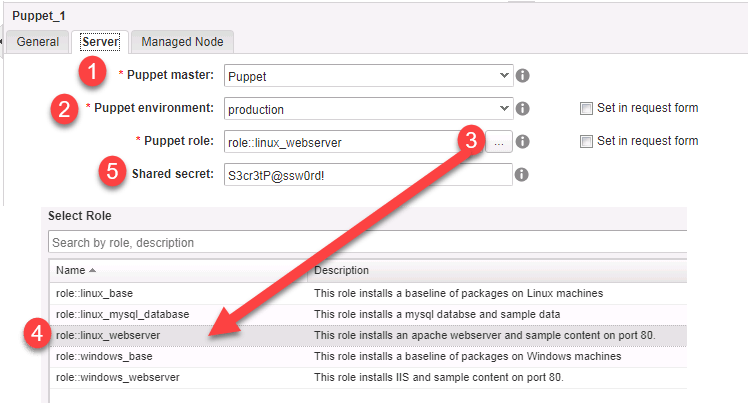Click info icon next to Puppet master
Screen dimensions: 752x403
tap(522, 75)
